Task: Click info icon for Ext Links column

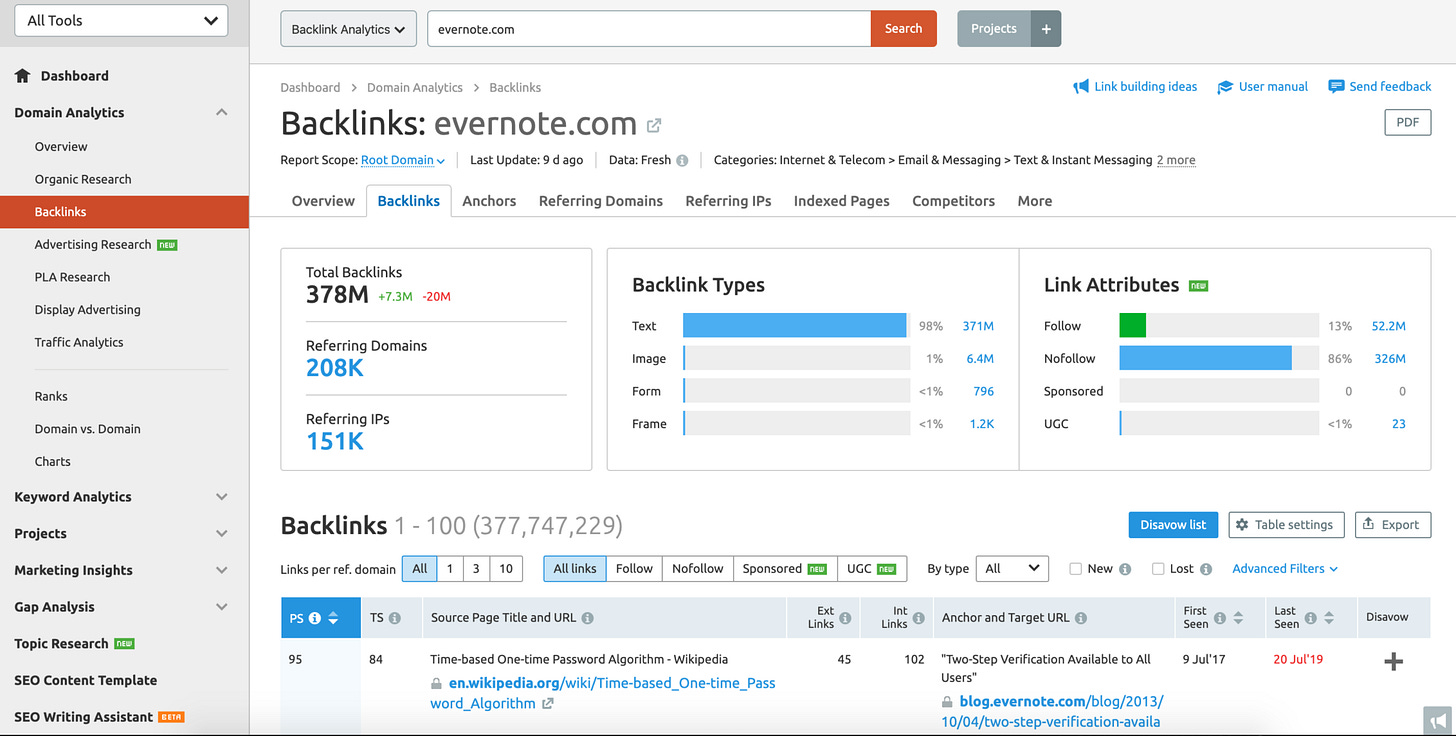Action: point(845,618)
